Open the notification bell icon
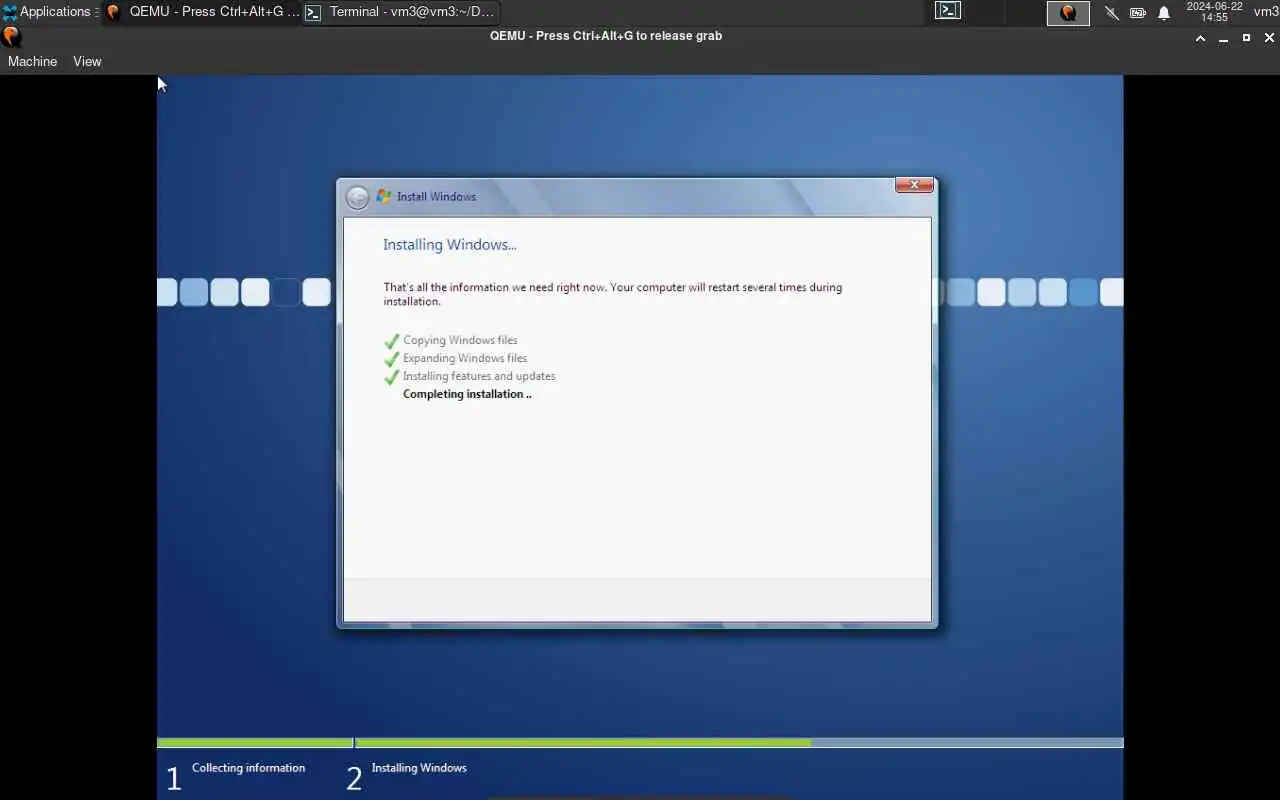This screenshot has height=800, width=1280. point(1164,13)
